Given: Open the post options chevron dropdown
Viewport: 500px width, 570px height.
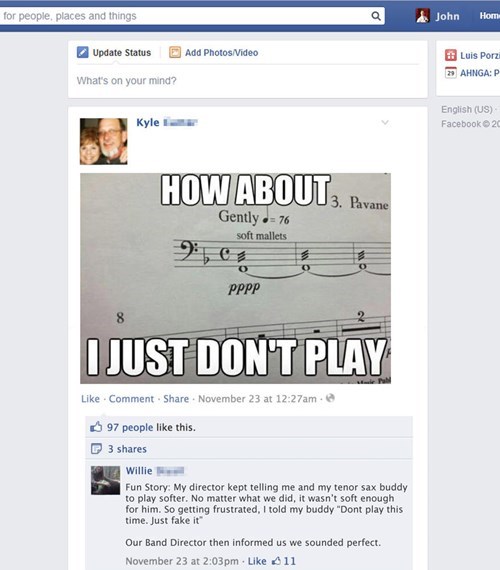Looking at the screenshot, I should tap(385, 123).
